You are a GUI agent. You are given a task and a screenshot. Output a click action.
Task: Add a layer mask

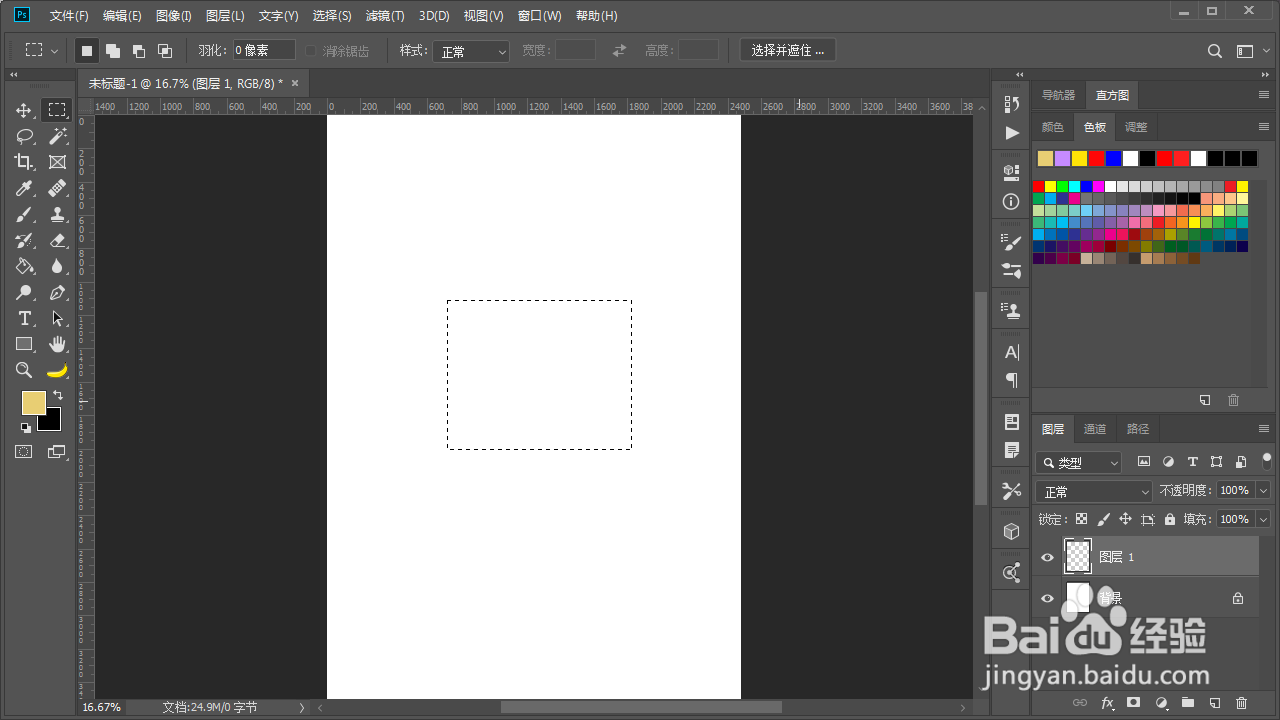1134,703
